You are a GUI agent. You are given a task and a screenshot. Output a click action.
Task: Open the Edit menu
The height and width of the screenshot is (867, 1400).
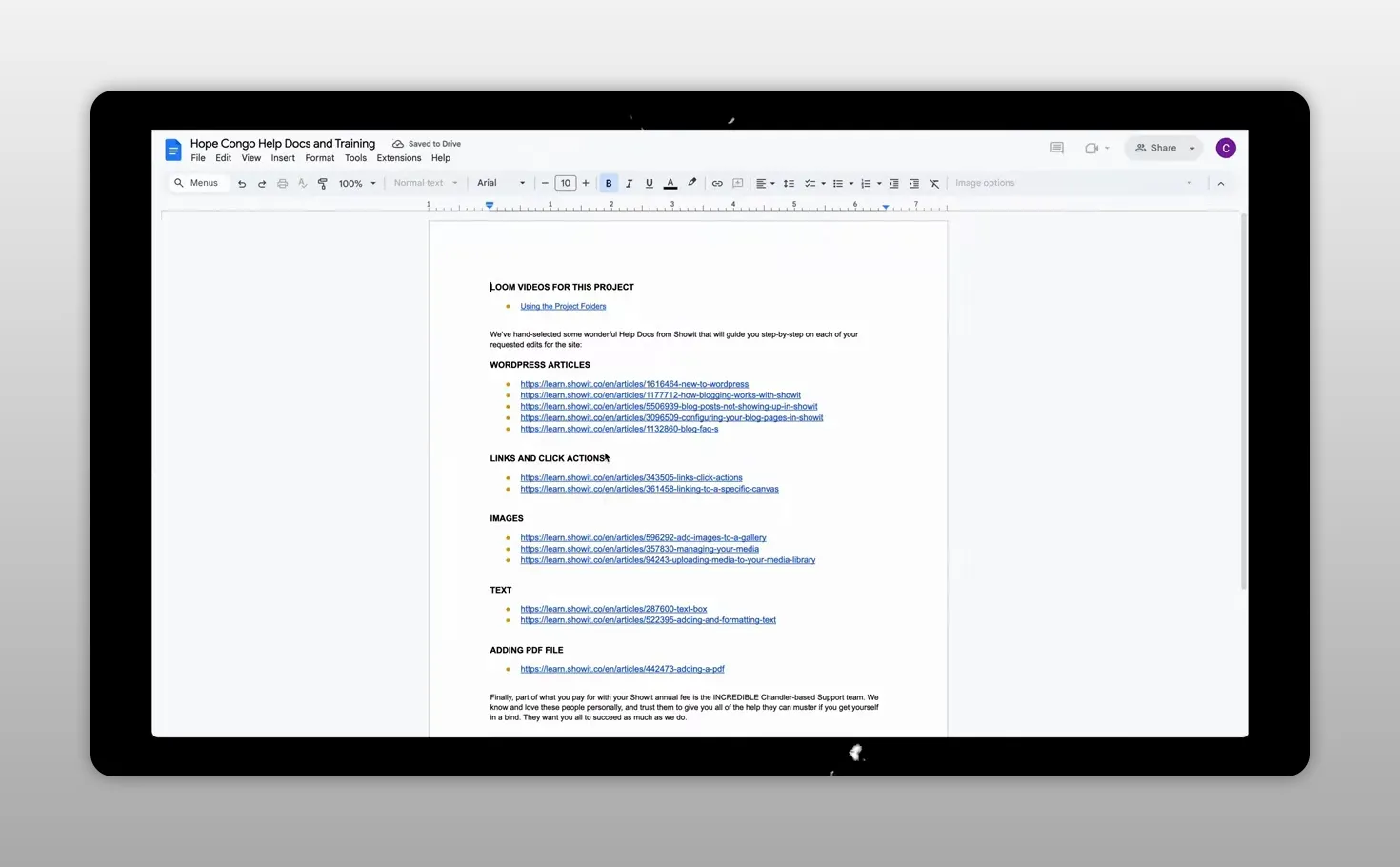[224, 158]
